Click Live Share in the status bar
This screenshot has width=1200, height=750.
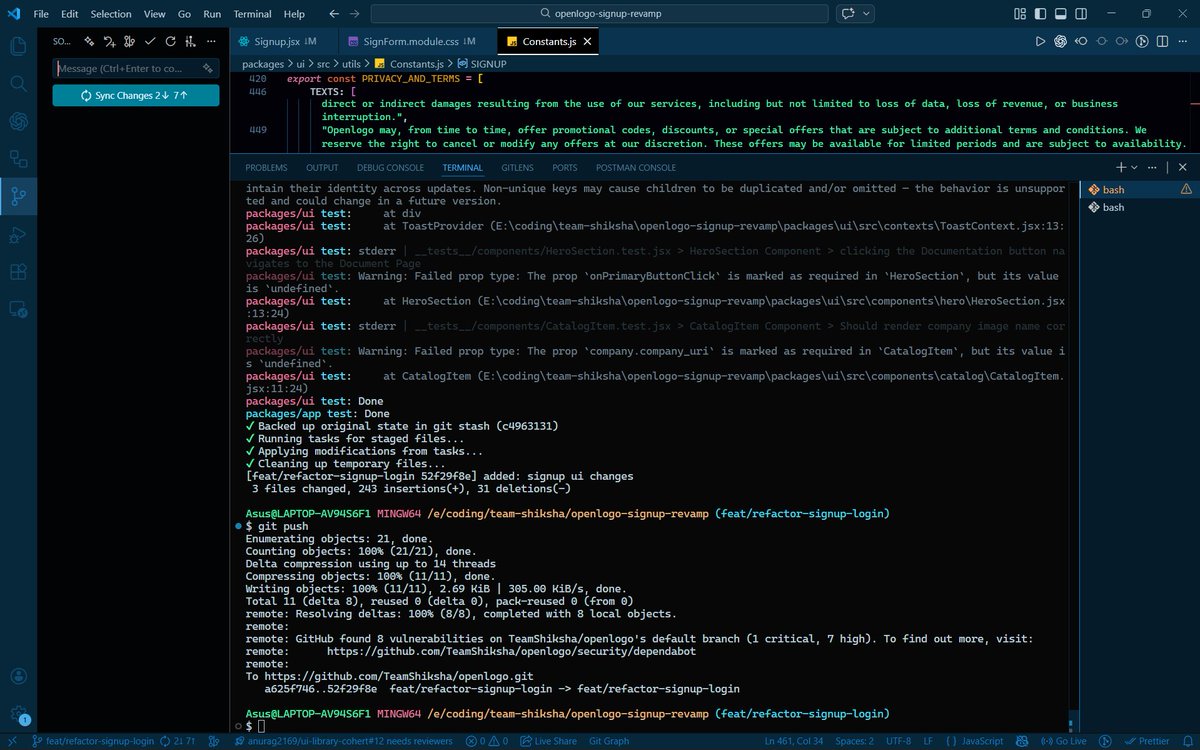coord(549,741)
